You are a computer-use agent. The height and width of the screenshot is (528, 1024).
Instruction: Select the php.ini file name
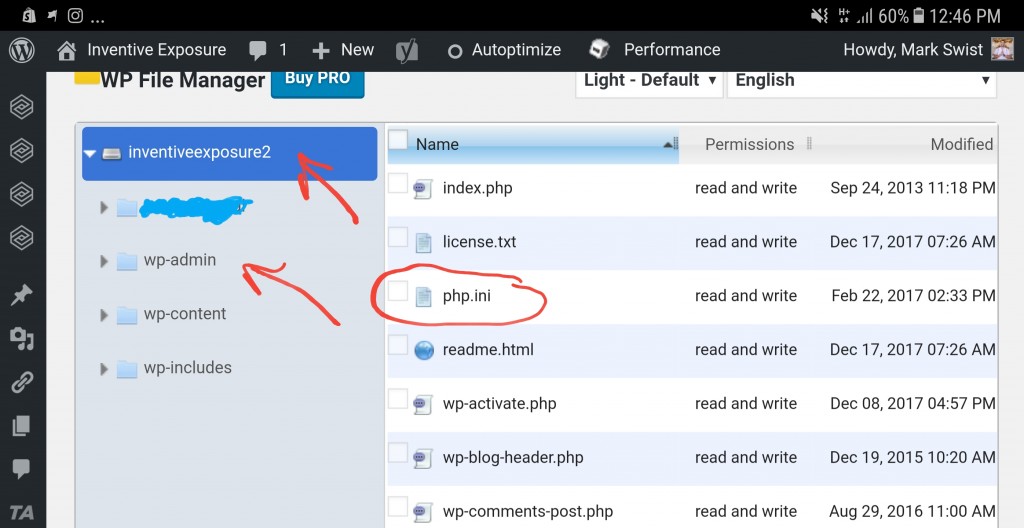coord(466,296)
